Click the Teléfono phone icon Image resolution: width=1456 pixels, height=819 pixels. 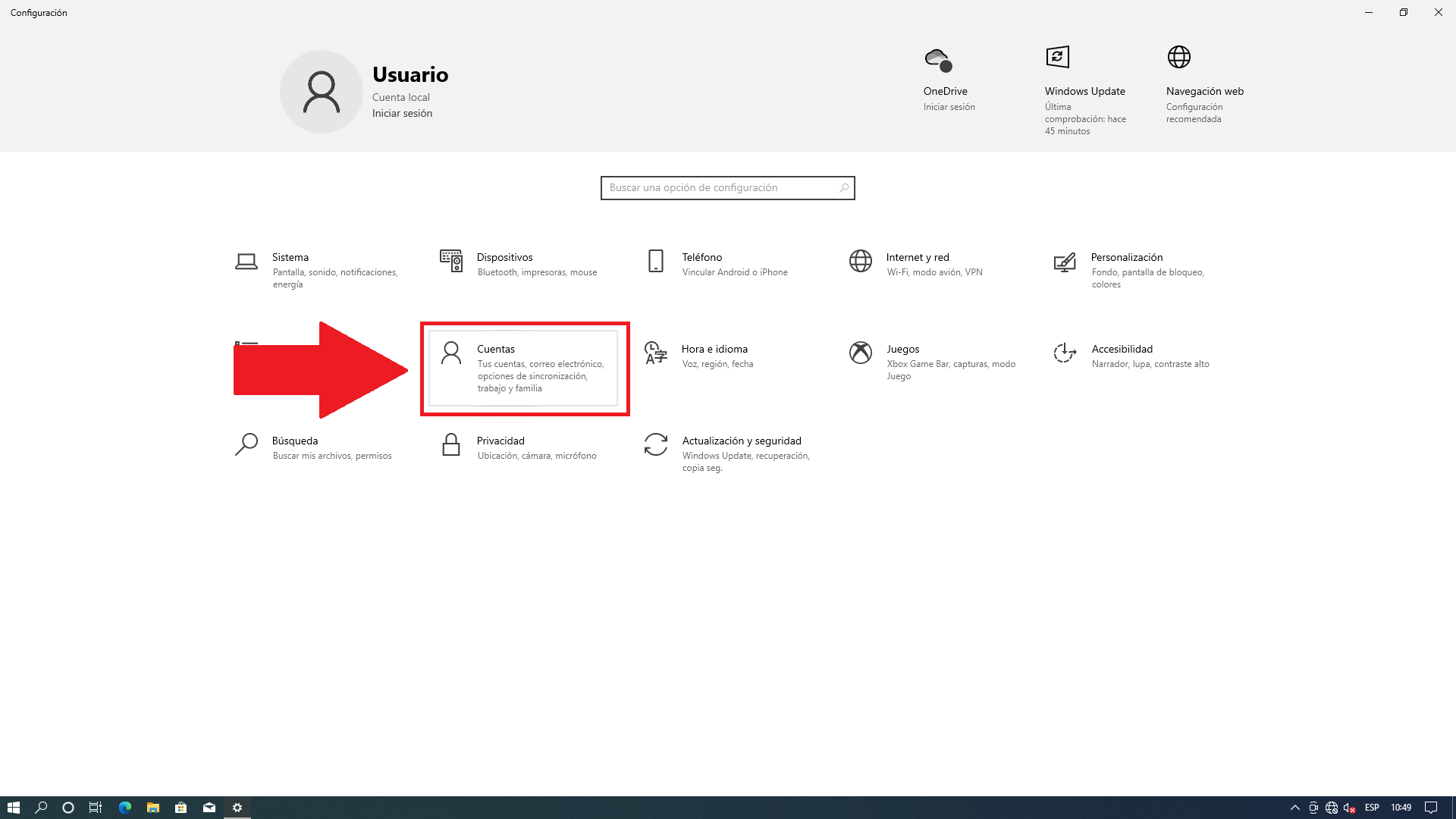[x=656, y=261]
